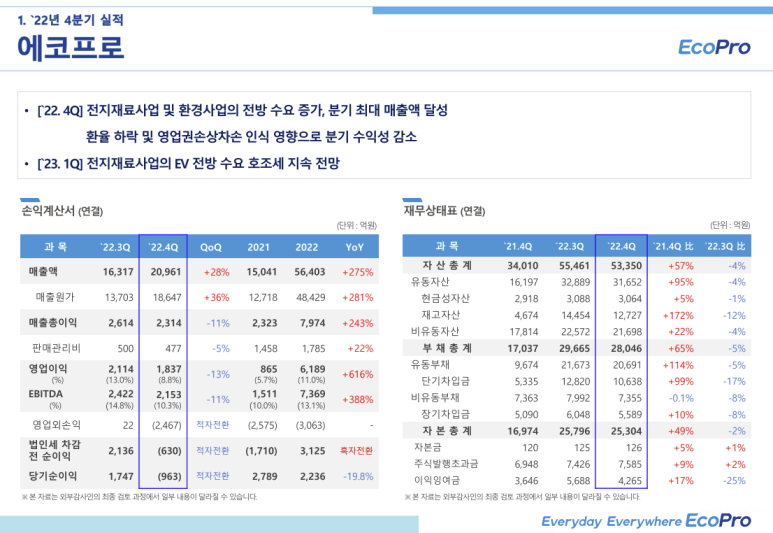
Task: Click the EBITDA value '7,369'
Action: click(x=313, y=394)
